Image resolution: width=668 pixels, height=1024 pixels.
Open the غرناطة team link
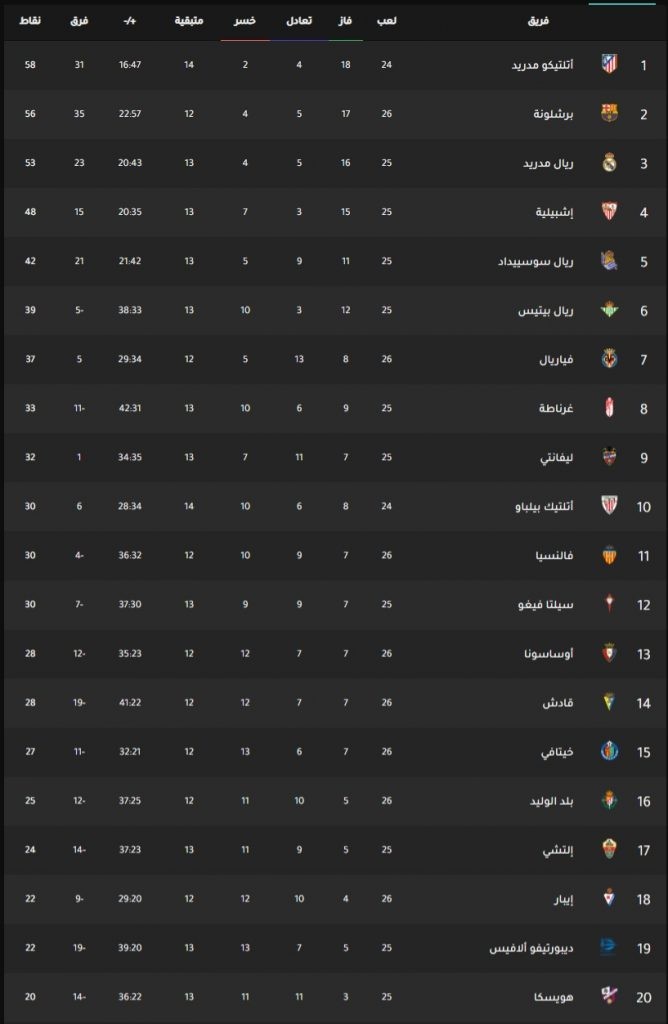pyautogui.click(x=556, y=408)
